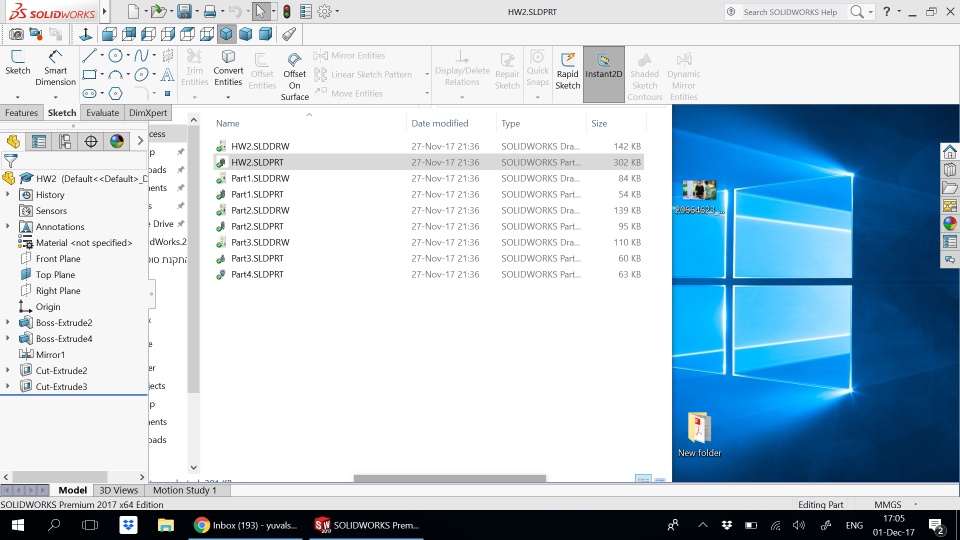Click the Search SOLIDWORKS Help field
960x540 pixels.
point(789,12)
